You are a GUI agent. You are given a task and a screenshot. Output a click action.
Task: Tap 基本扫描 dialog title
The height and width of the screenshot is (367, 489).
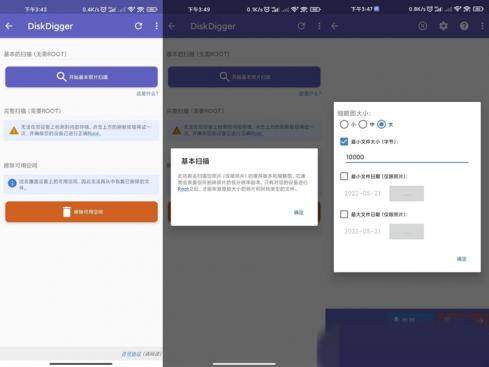[x=195, y=161]
